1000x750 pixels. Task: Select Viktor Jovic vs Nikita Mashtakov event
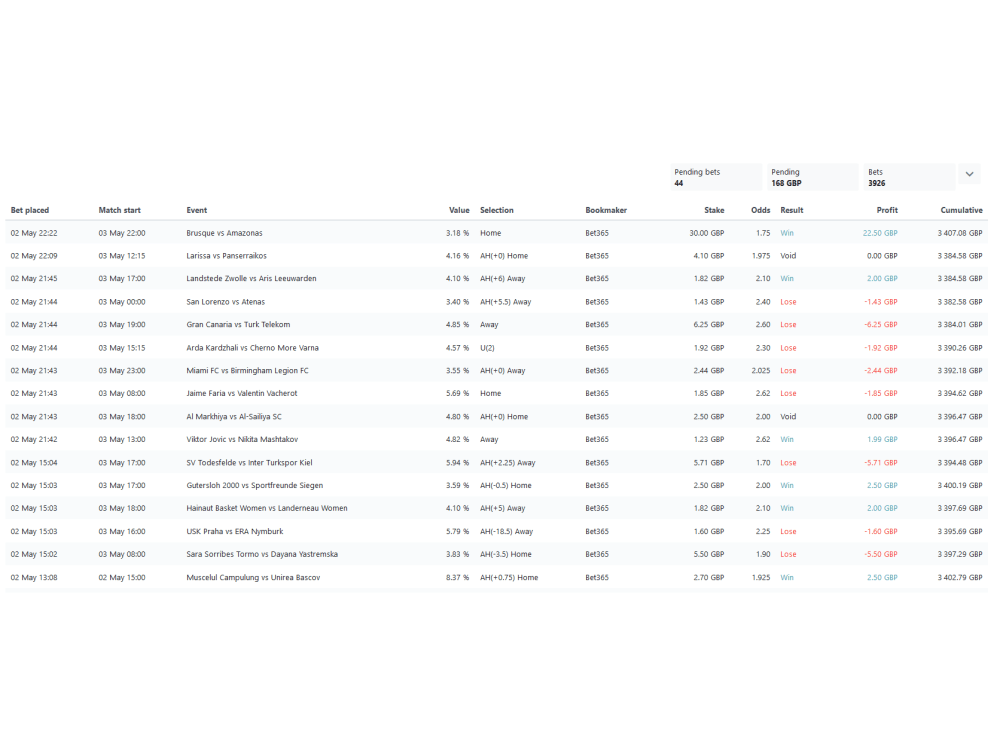click(x=242, y=439)
